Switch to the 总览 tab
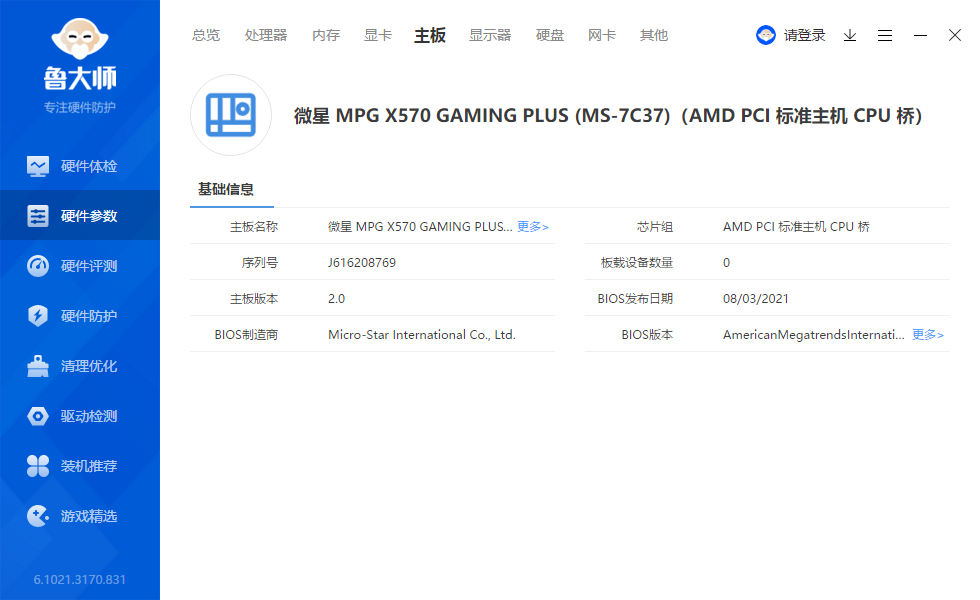Screen dimensions: 980x600 click(206, 36)
